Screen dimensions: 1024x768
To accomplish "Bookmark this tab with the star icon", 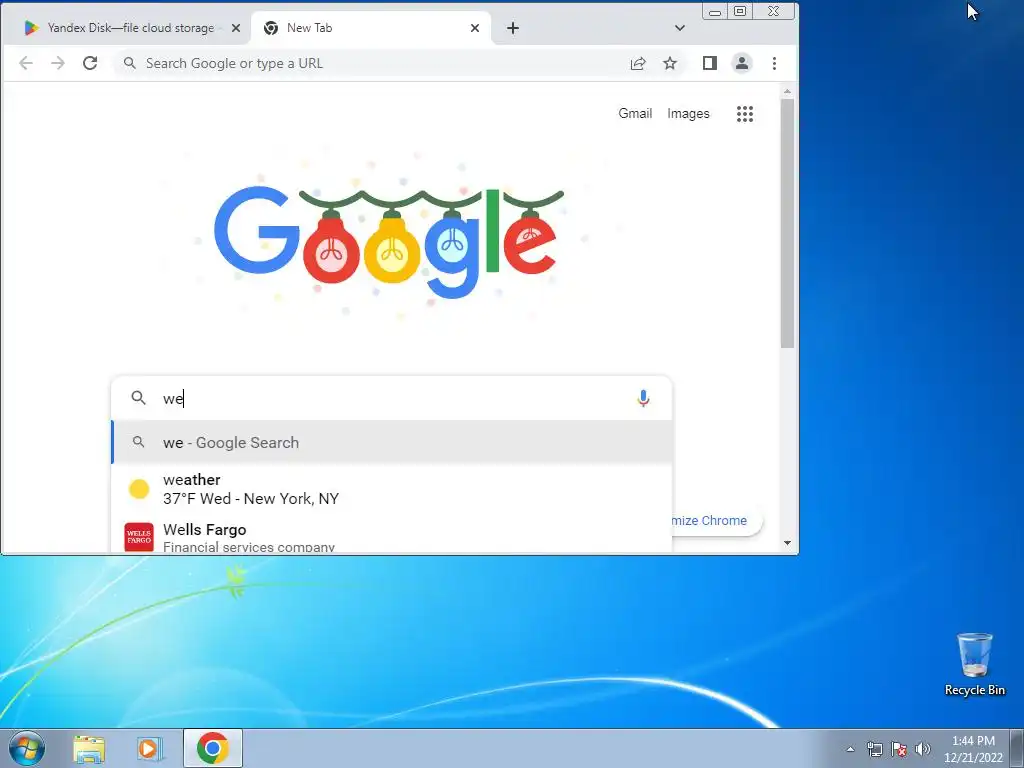I will point(670,63).
